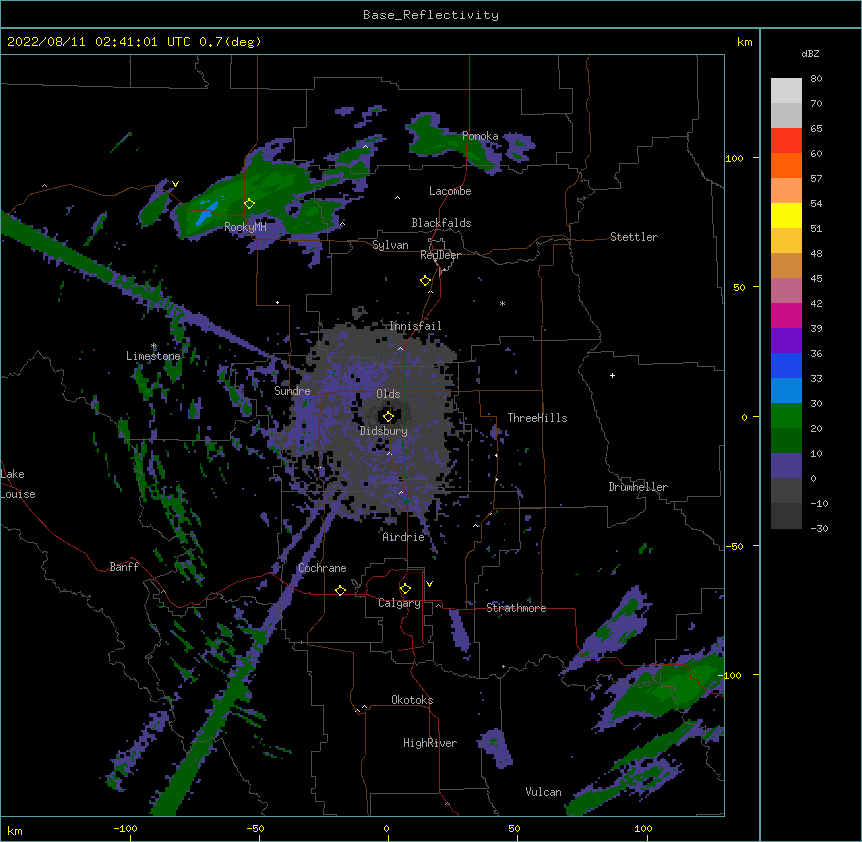Select the purple 36-39 dBZ legend swatch
This screenshot has width=862, height=842.
786,341
